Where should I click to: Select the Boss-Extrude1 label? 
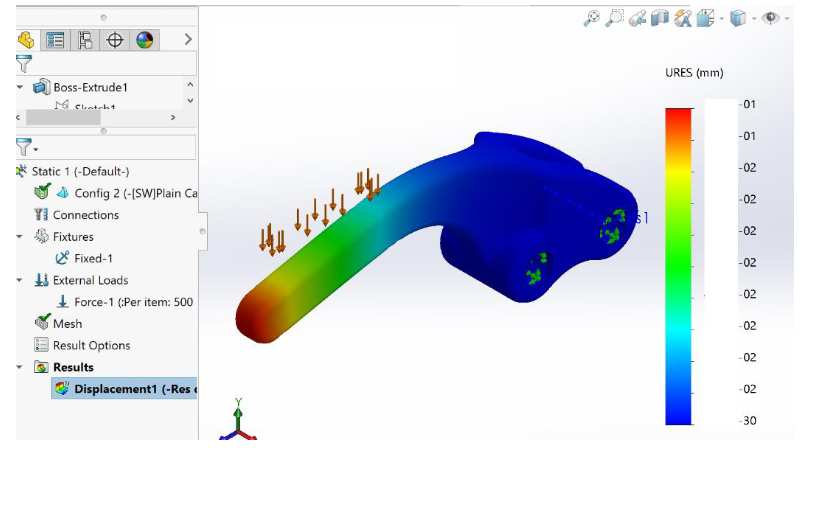[90, 87]
